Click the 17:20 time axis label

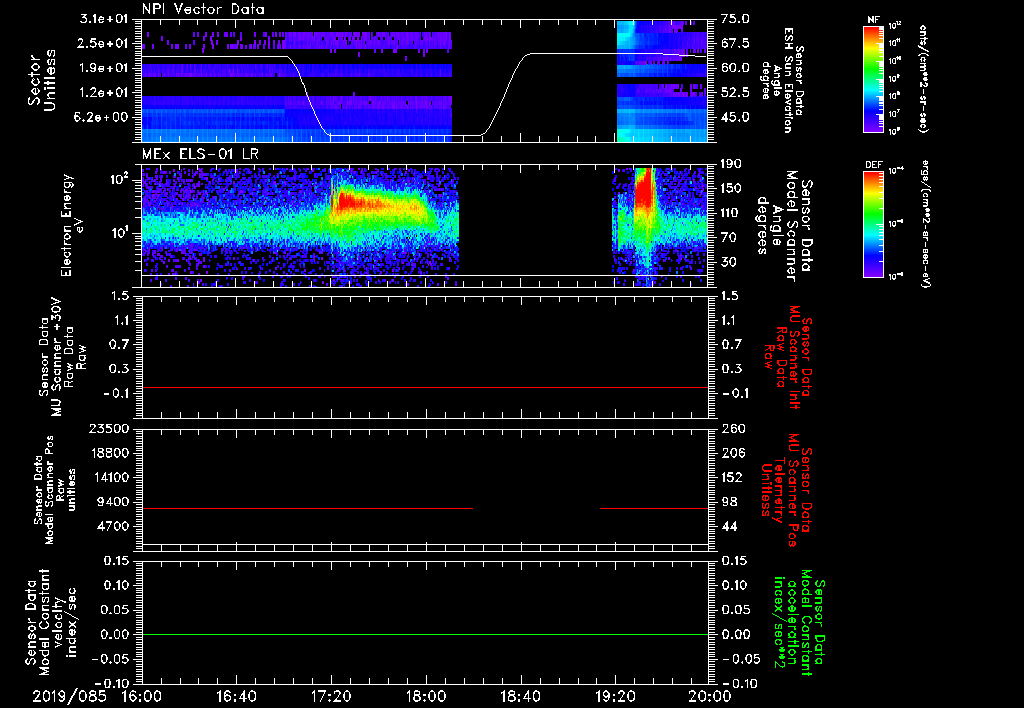click(331, 696)
